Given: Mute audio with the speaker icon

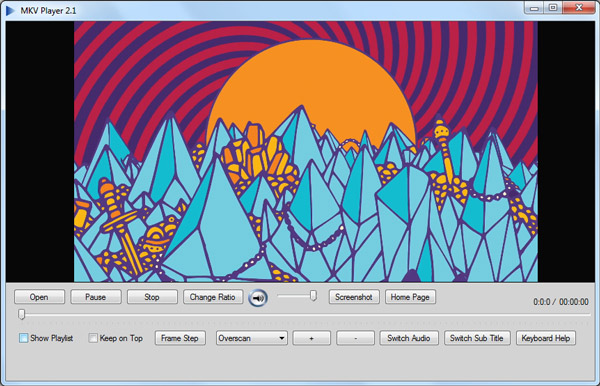Looking at the screenshot, I should tap(258, 298).
